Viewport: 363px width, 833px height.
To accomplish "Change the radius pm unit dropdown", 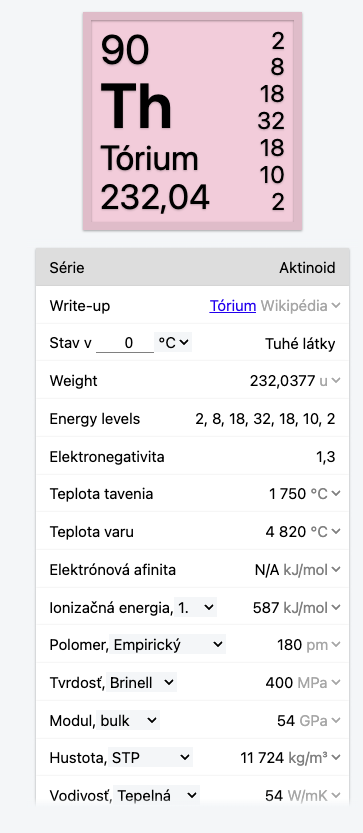I will [x=324, y=645].
